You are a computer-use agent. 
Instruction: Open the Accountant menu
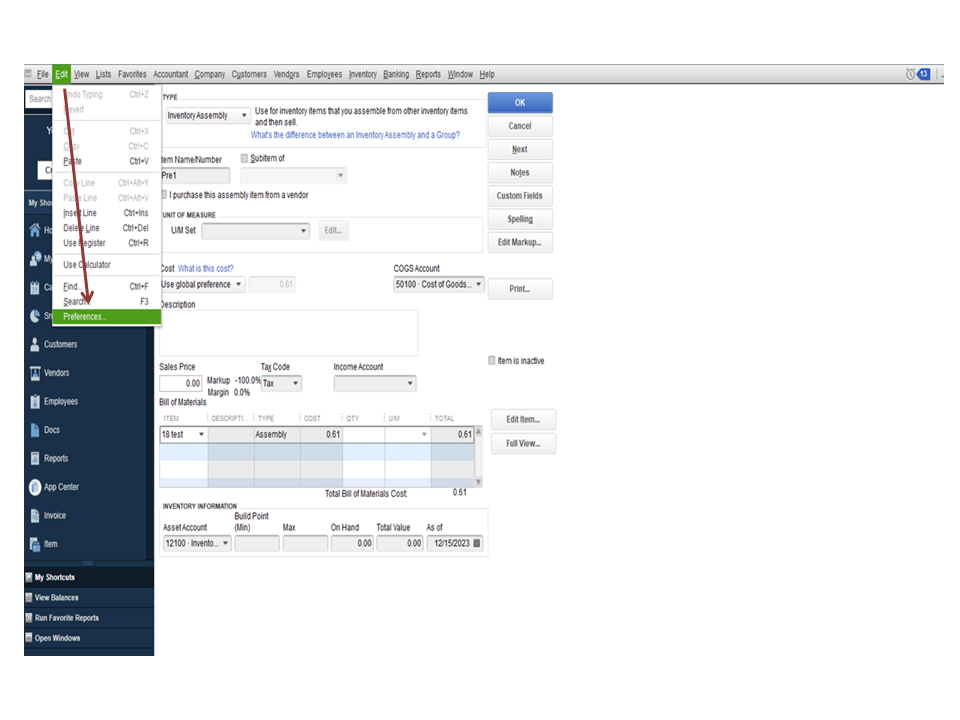[171, 74]
